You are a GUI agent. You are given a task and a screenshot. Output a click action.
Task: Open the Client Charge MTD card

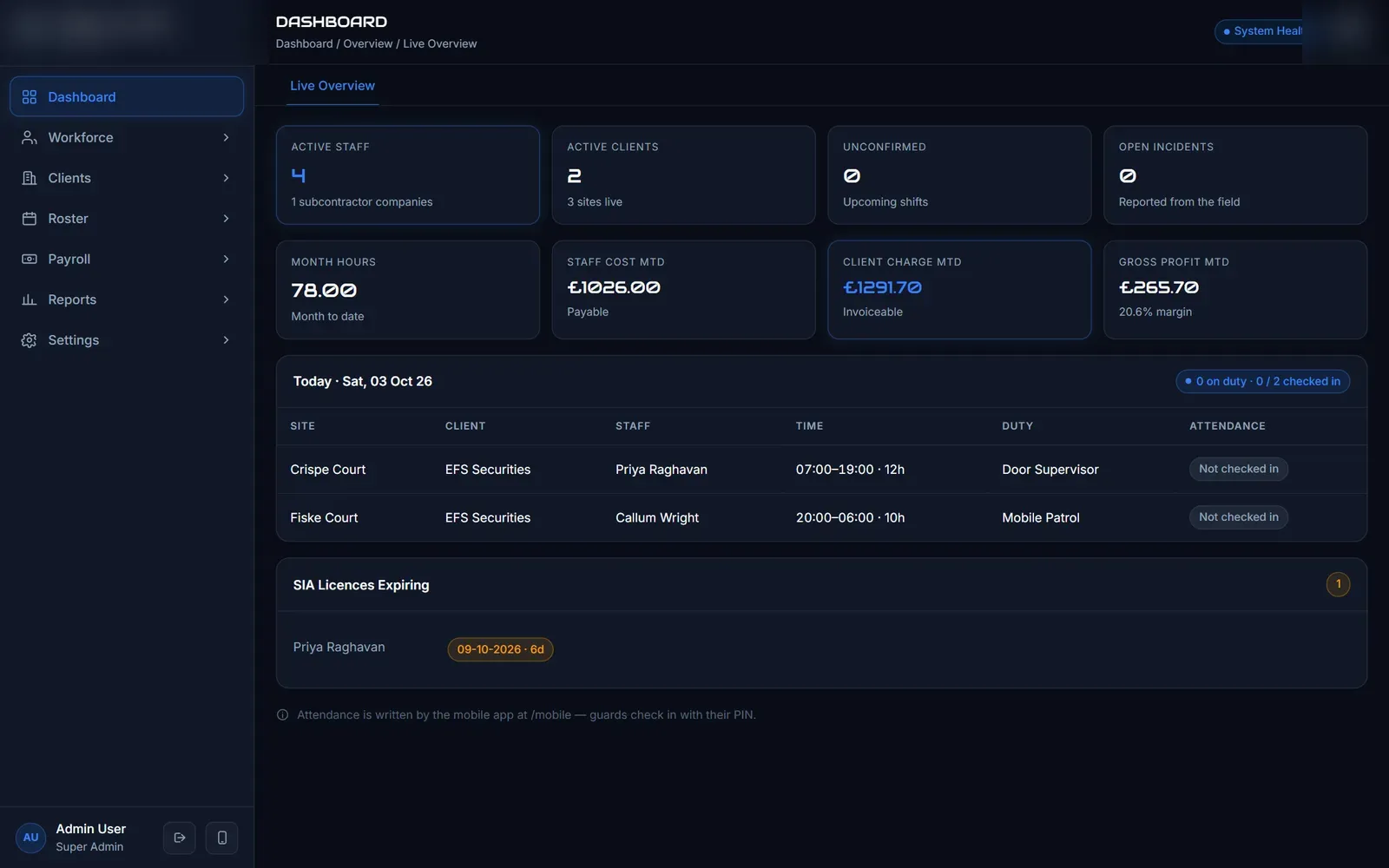pos(959,290)
